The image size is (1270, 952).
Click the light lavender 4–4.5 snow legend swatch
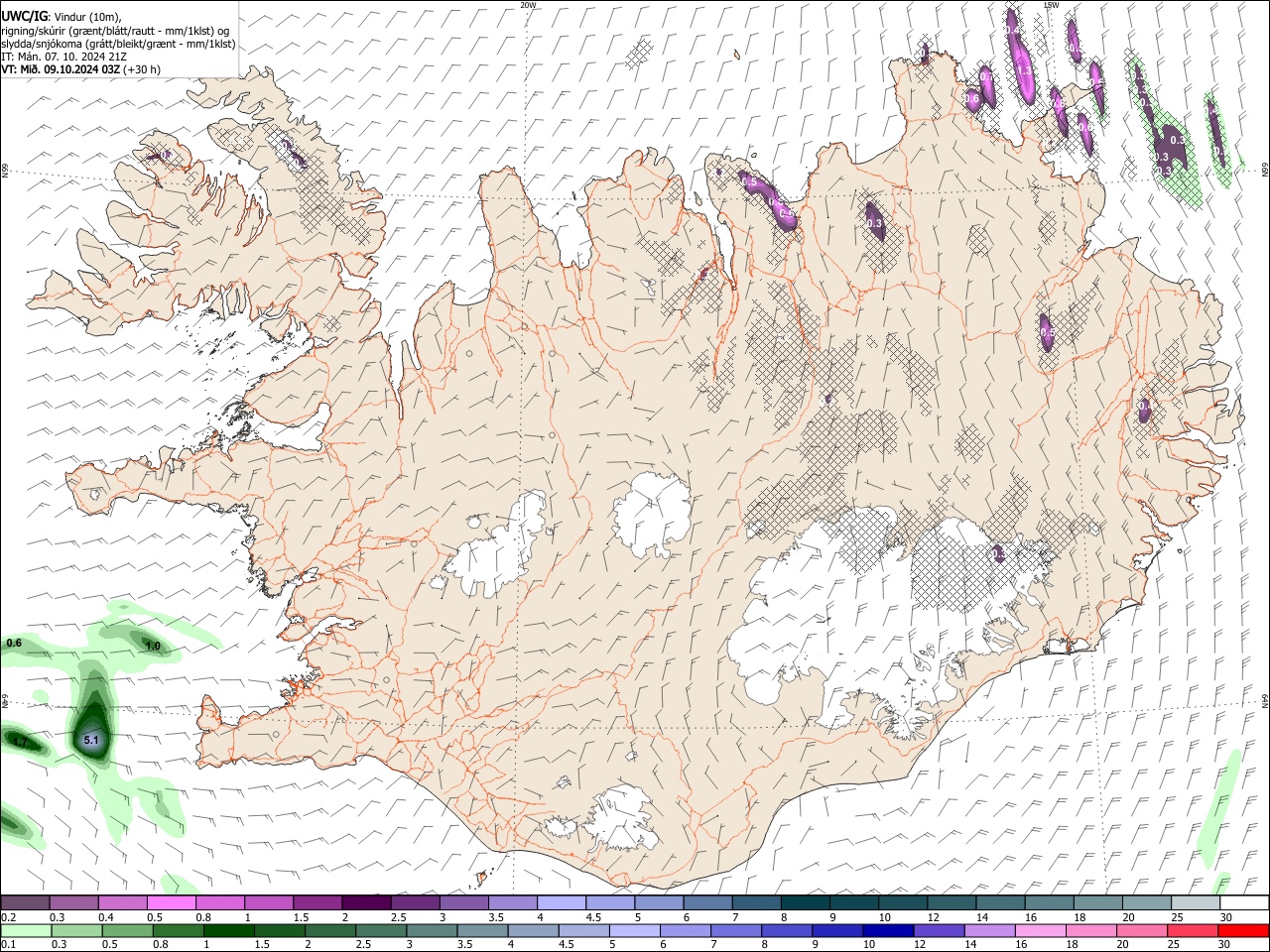(562, 902)
